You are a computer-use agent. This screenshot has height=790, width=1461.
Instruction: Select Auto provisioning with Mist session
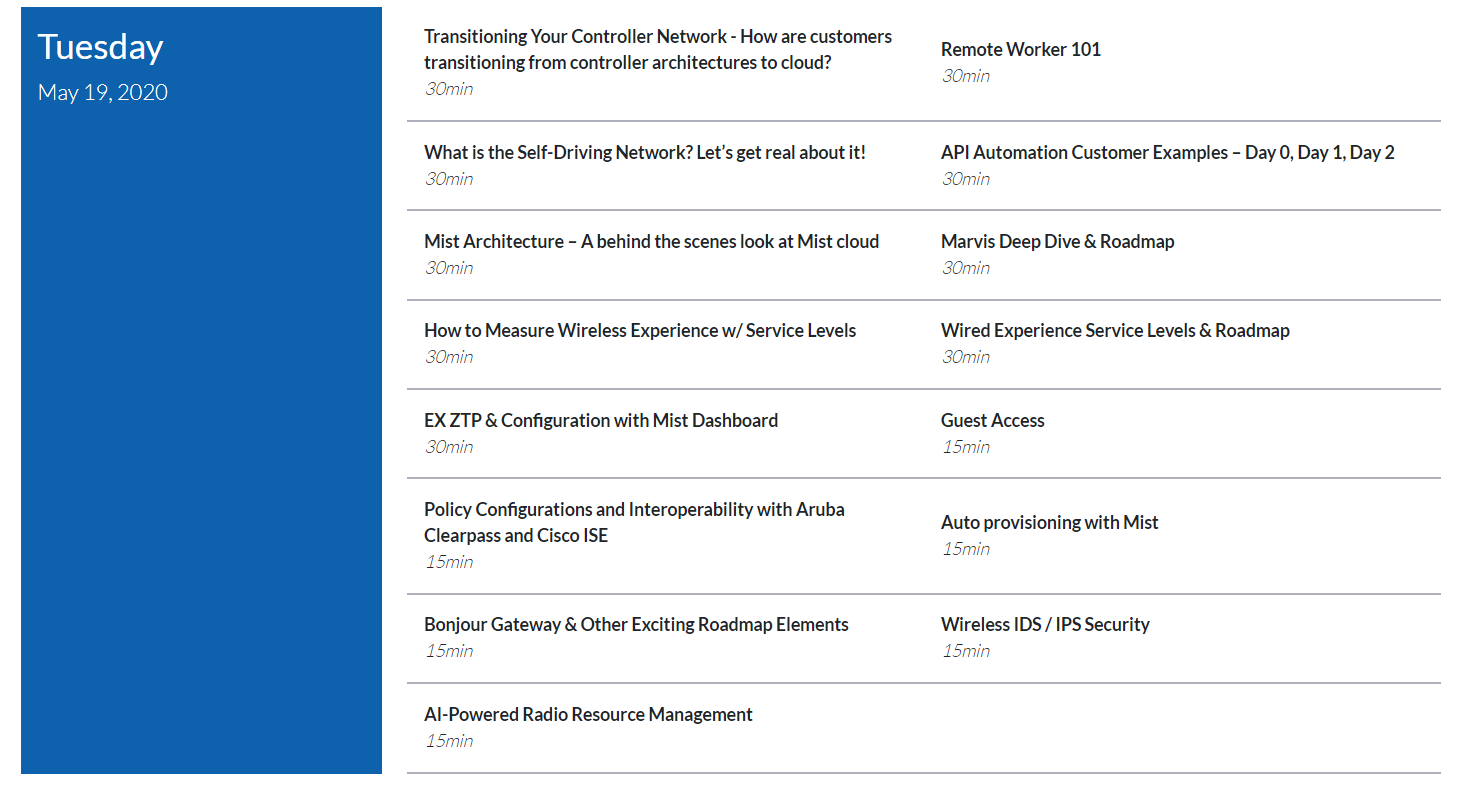point(1049,522)
